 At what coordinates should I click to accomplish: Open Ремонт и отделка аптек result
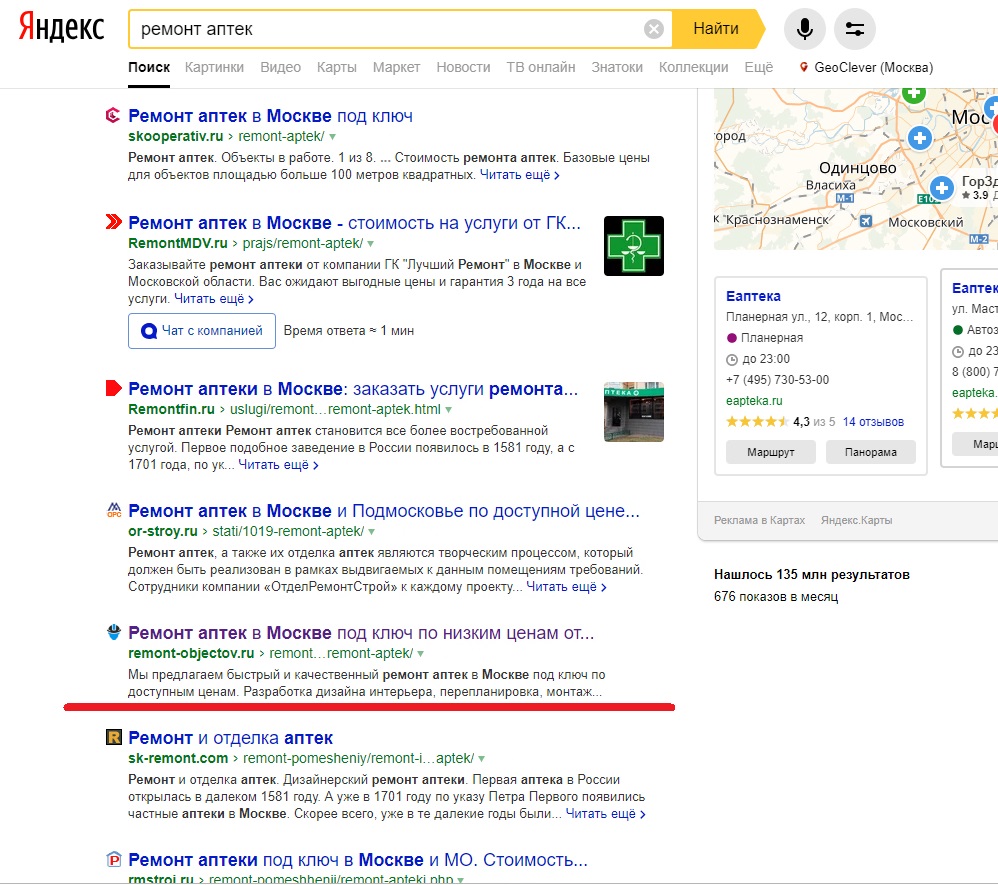pyautogui.click(x=230, y=738)
